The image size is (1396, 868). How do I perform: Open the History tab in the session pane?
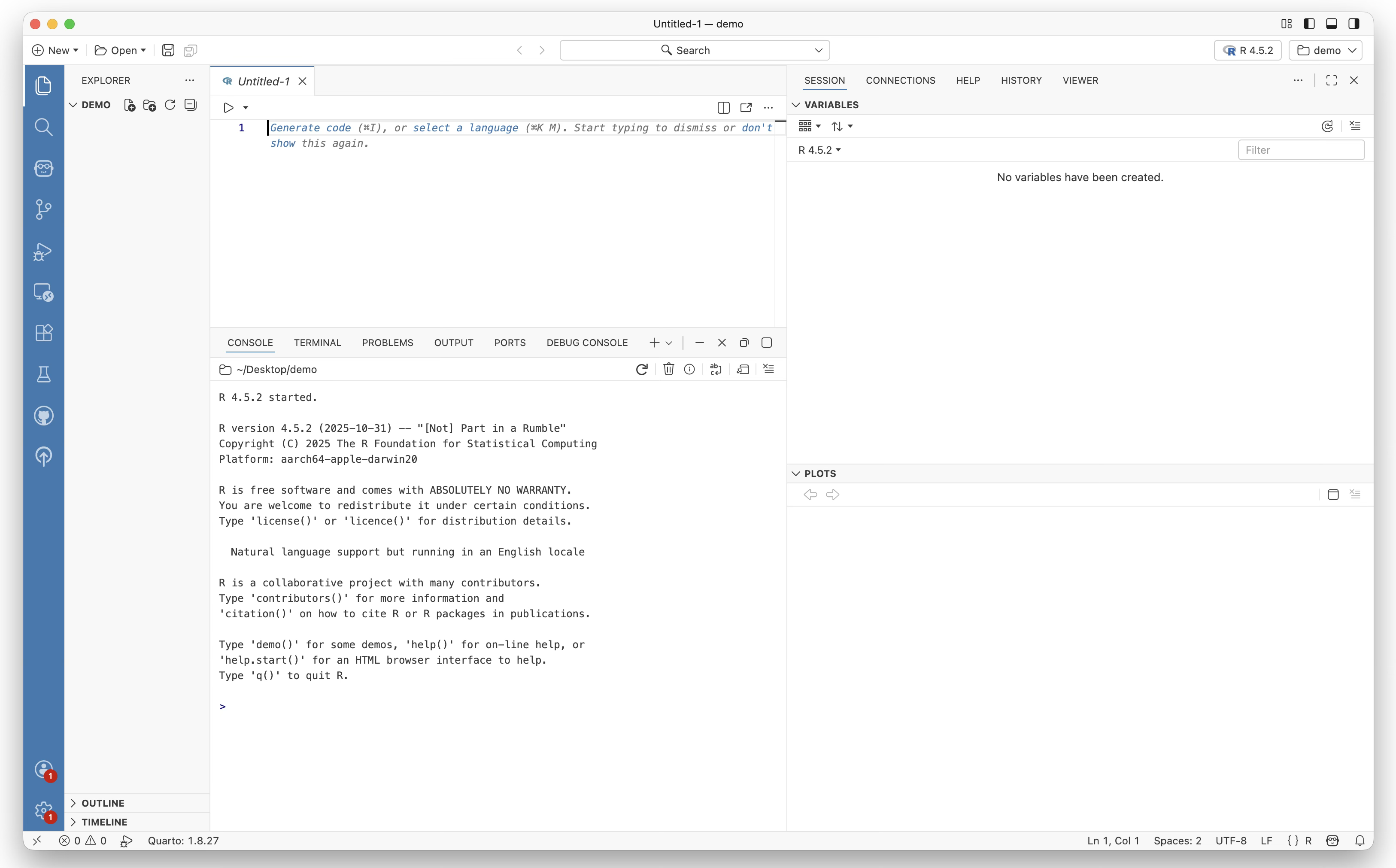tap(1021, 80)
